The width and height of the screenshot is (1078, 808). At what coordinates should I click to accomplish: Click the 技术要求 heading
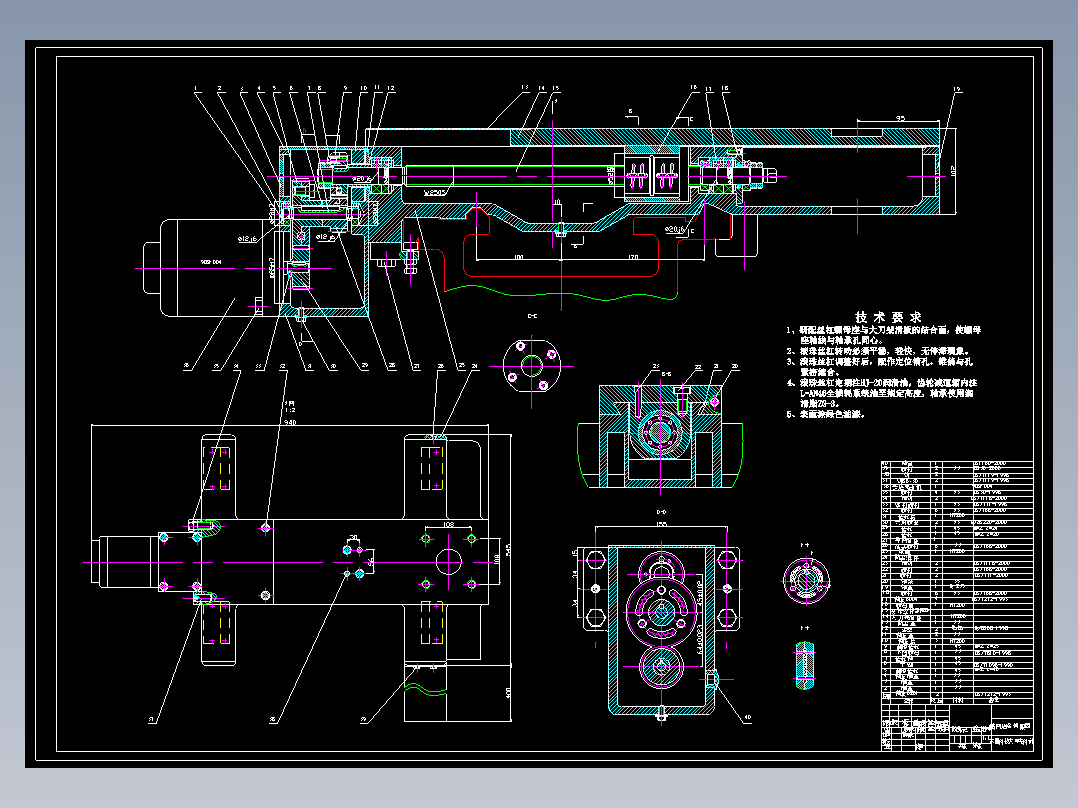(888, 317)
